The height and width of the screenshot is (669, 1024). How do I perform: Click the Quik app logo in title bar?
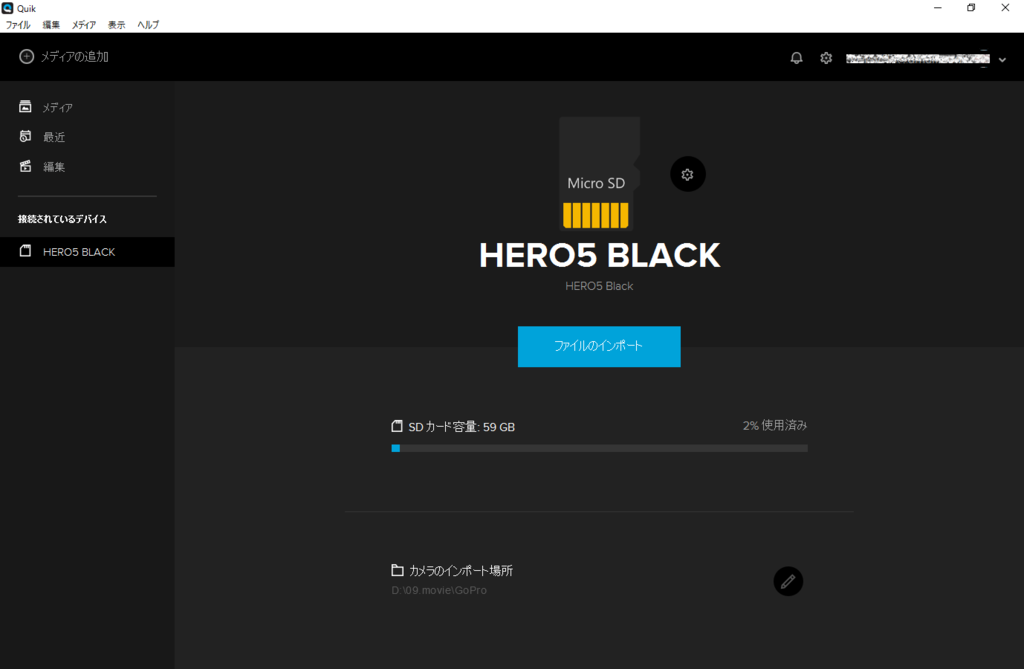(x=9, y=8)
